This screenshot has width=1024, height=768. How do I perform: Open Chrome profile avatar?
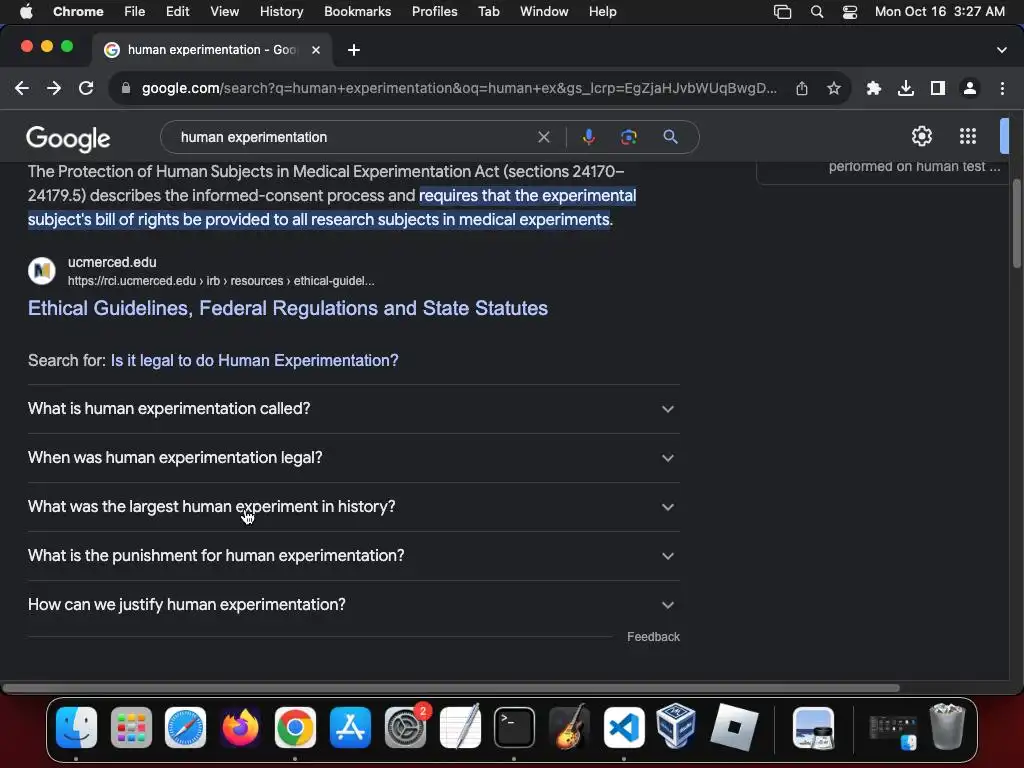pyautogui.click(x=970, y=88)
